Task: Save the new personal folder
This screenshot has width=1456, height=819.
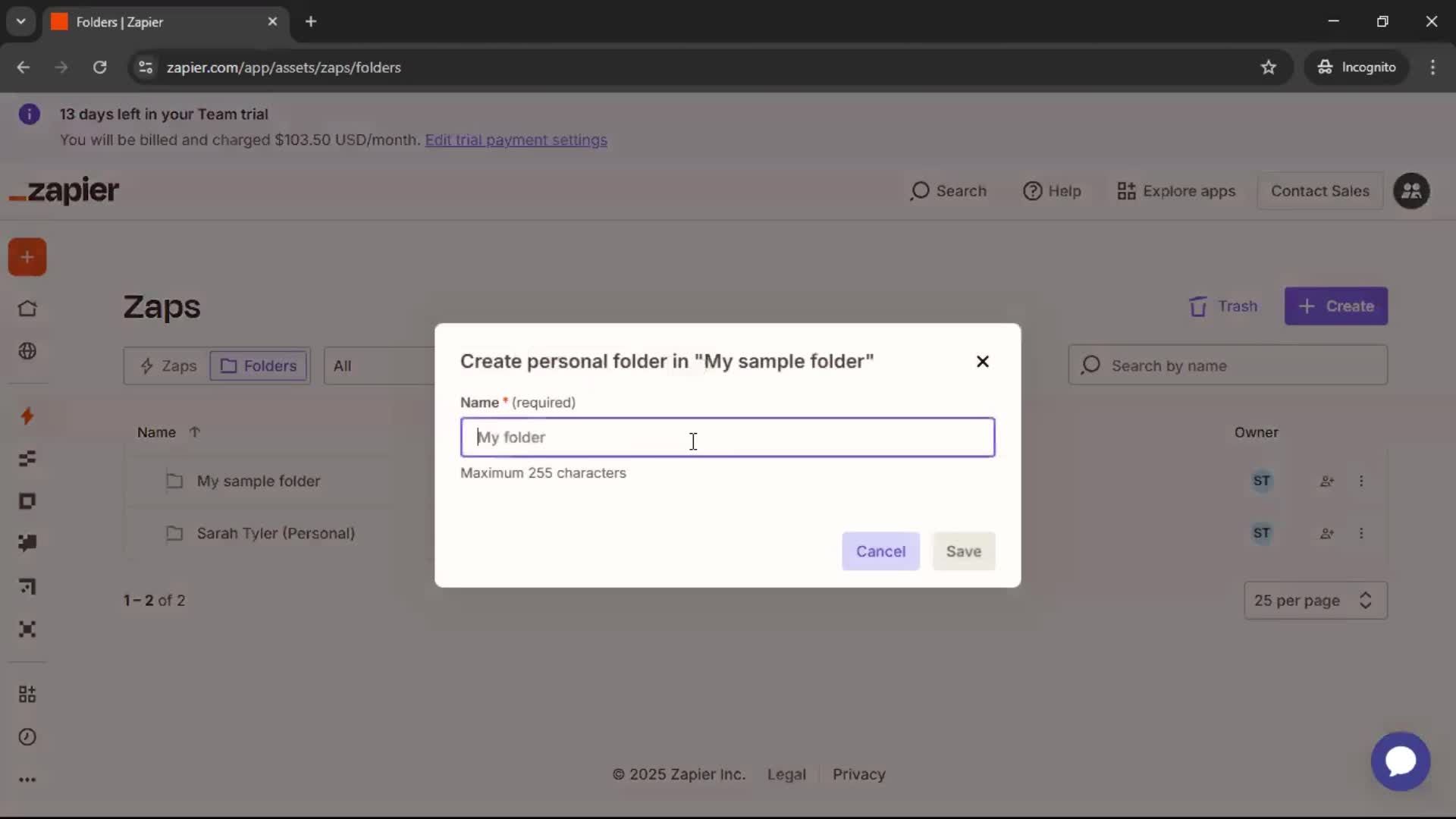Action: pyautogui.click(x=963, y=551)
